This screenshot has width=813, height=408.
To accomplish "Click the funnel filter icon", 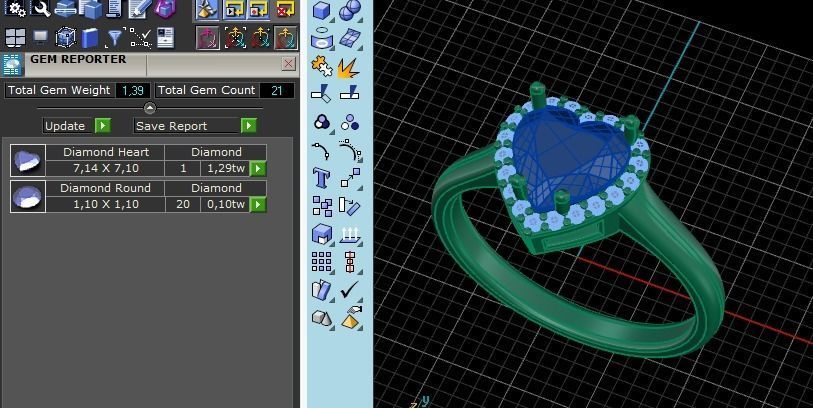I will tap(115, 38).
